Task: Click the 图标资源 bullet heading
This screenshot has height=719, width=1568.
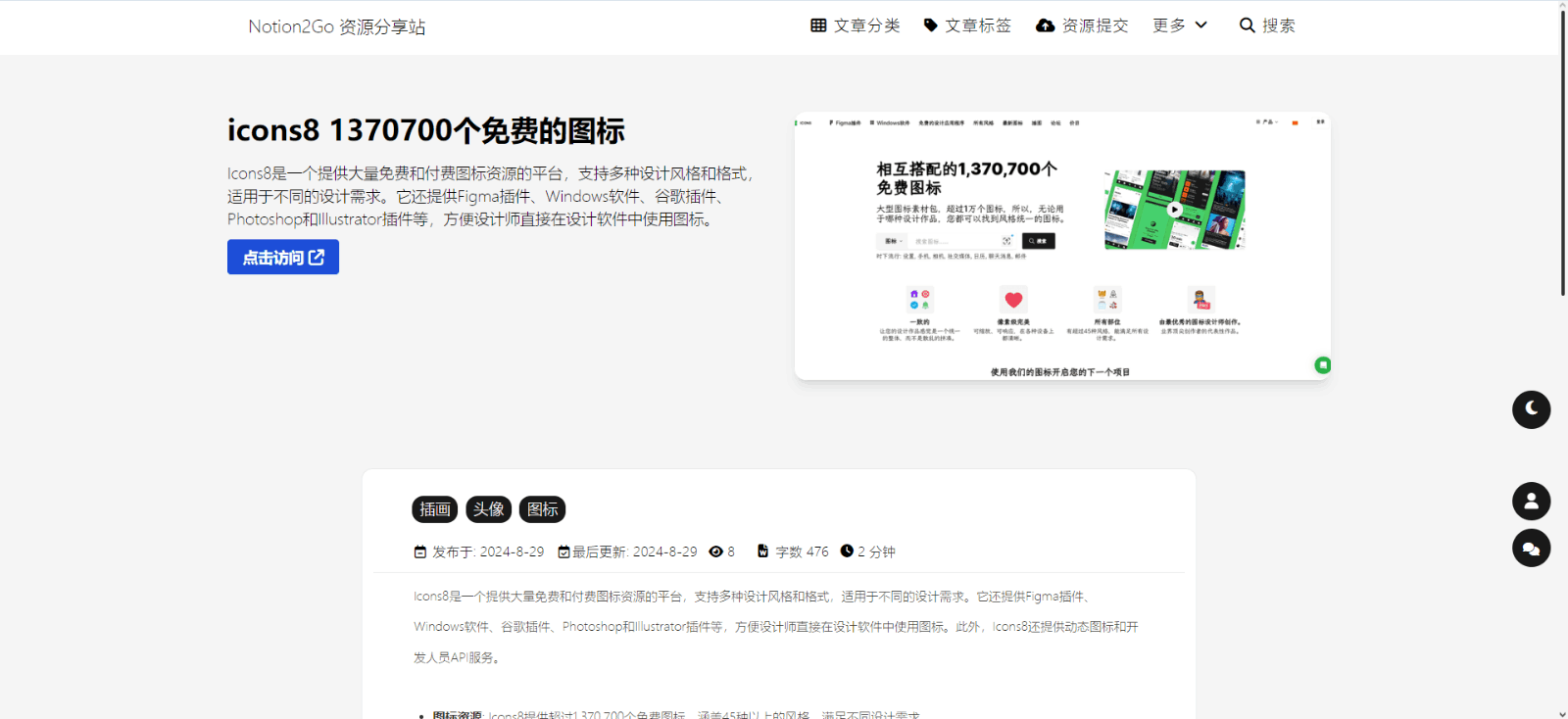Action: pyautogui.click(x=458, y=715)
